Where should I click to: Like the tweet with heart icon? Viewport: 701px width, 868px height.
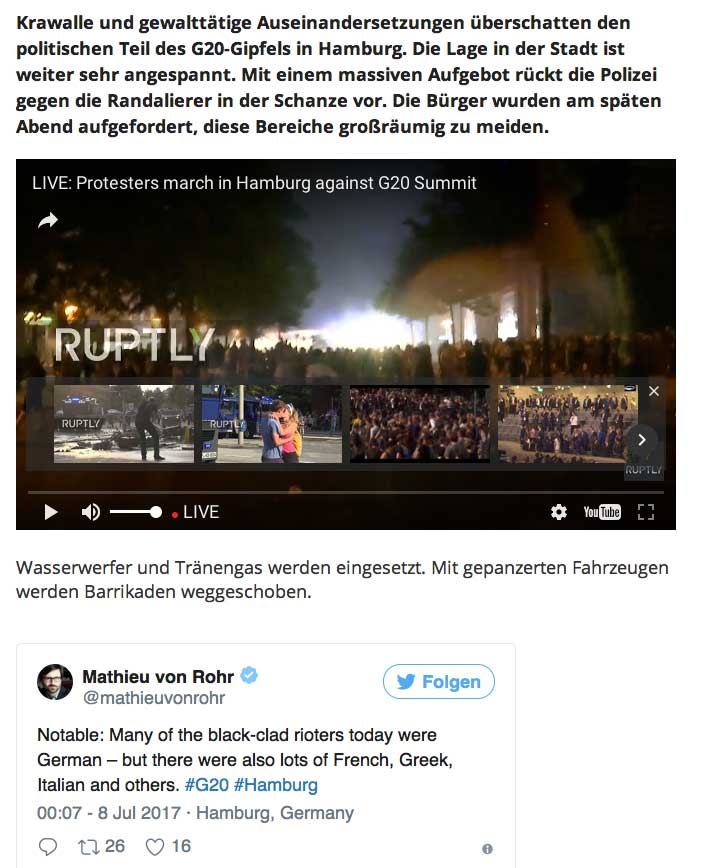(154, 847)
